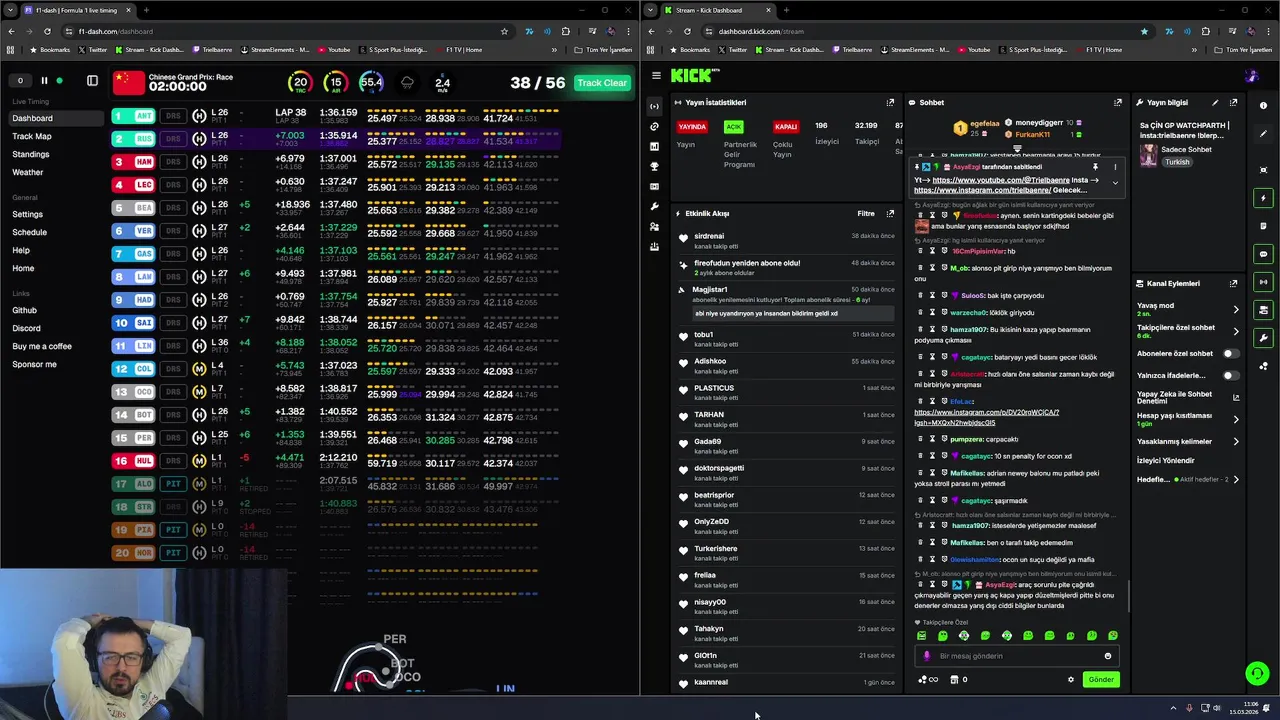Open the analytics chart icon in Kick sidebar
The height and width of the screenshot is (720, 1280).
click(x=654, y=146)
